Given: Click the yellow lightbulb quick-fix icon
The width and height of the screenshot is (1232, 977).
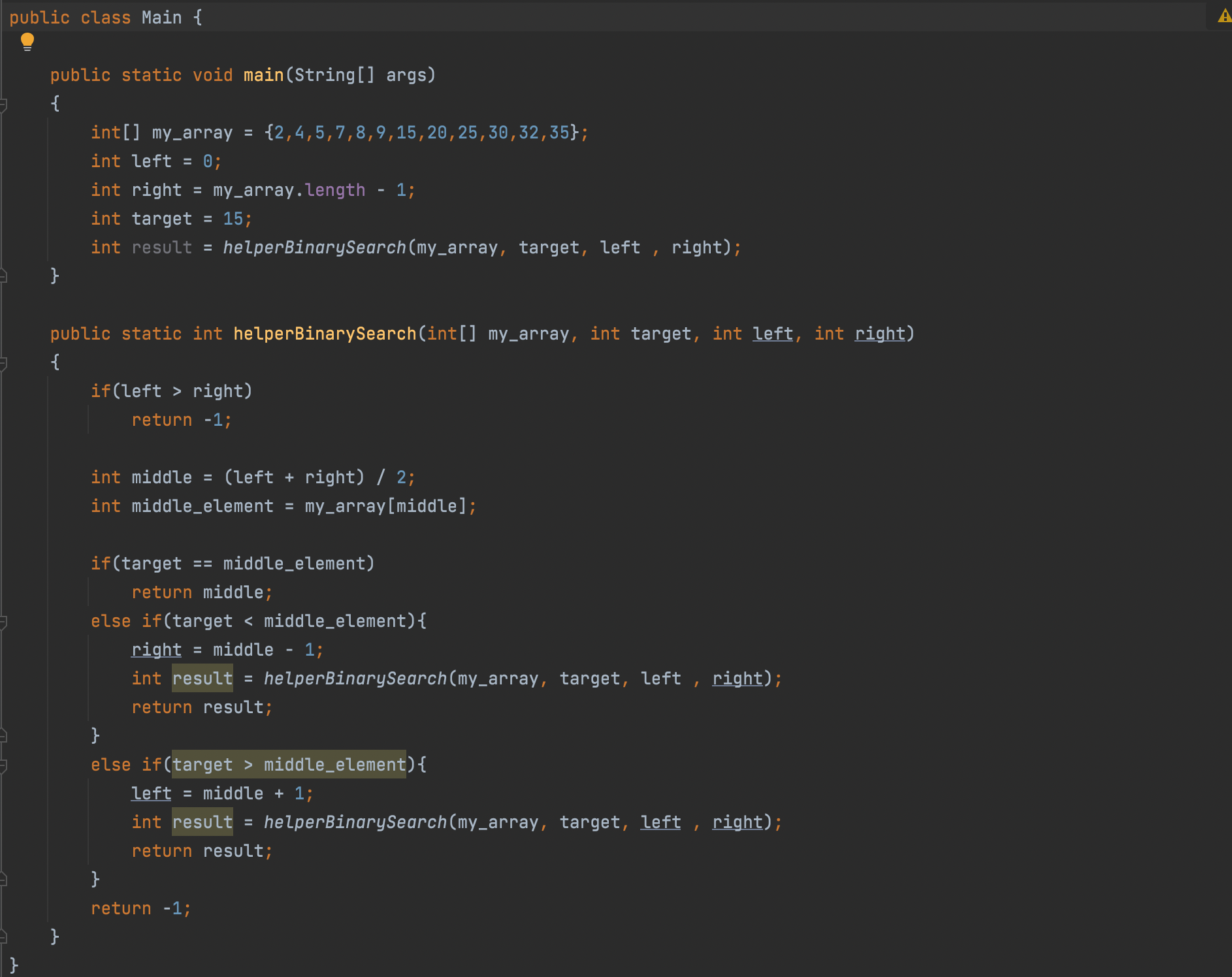Looking at the screenshot, I should (x=27, y=42).
